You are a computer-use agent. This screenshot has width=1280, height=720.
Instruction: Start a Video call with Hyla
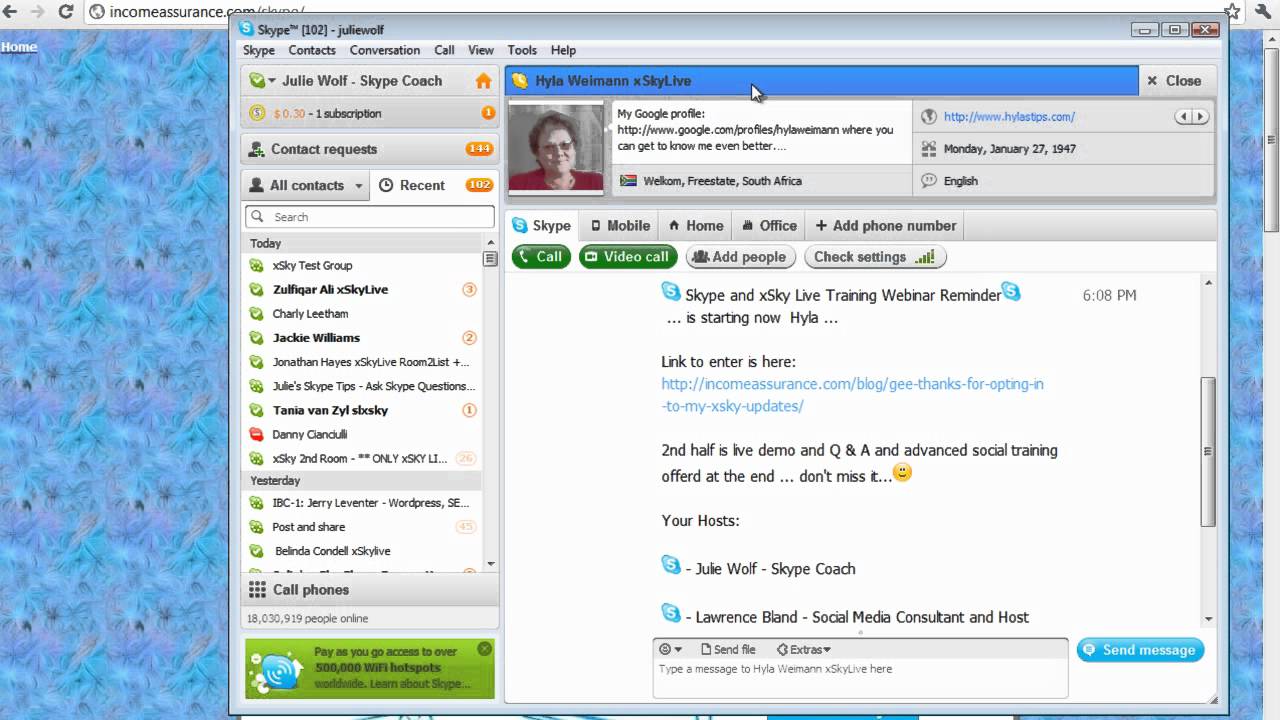pos(627,257)
